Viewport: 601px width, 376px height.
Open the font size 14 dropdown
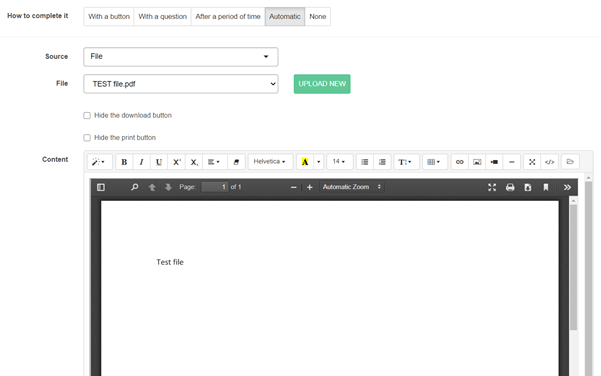(x=340, y=162)
